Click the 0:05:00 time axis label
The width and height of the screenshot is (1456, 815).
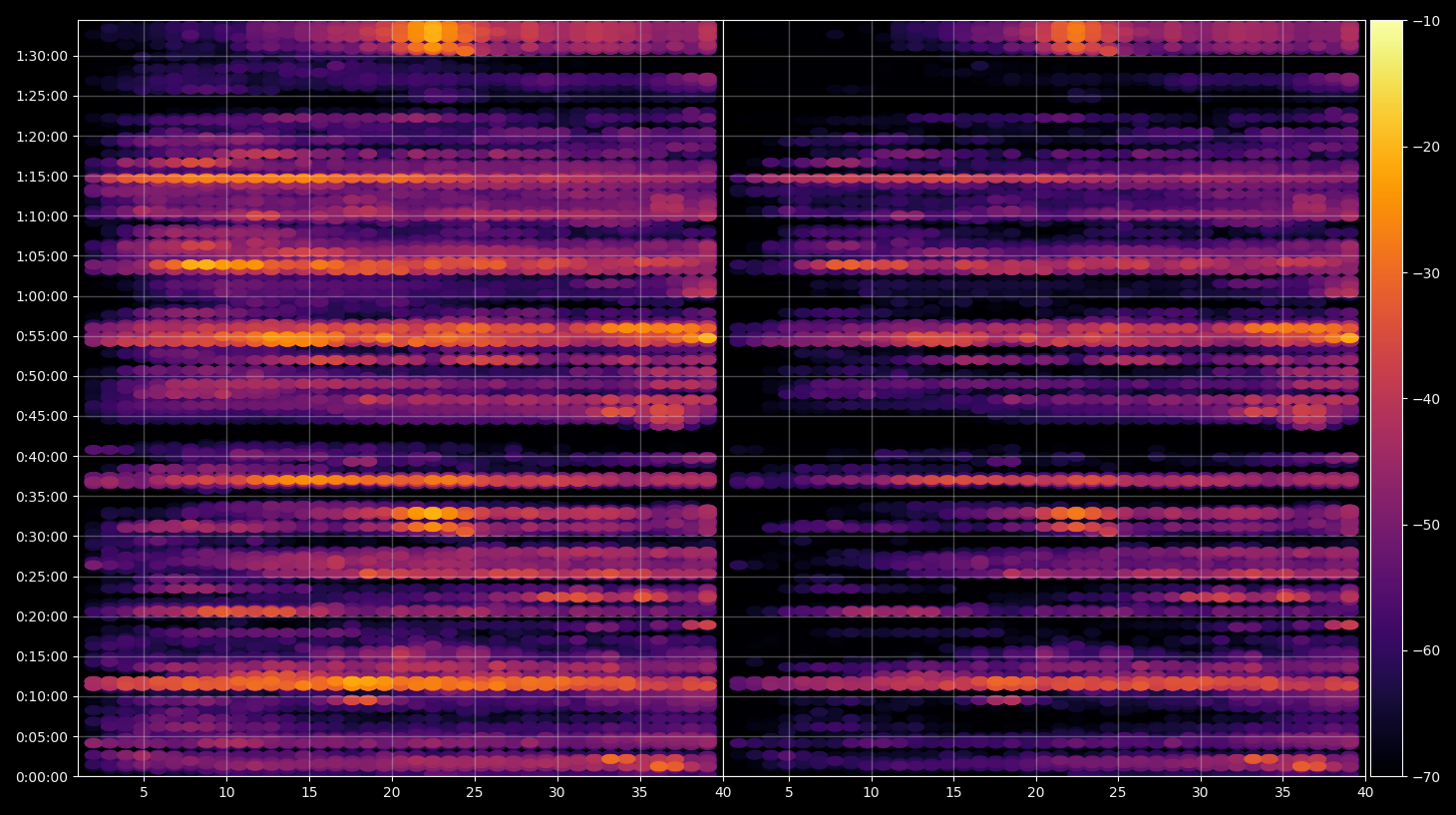pyautogui.click(x=42, y=737)
